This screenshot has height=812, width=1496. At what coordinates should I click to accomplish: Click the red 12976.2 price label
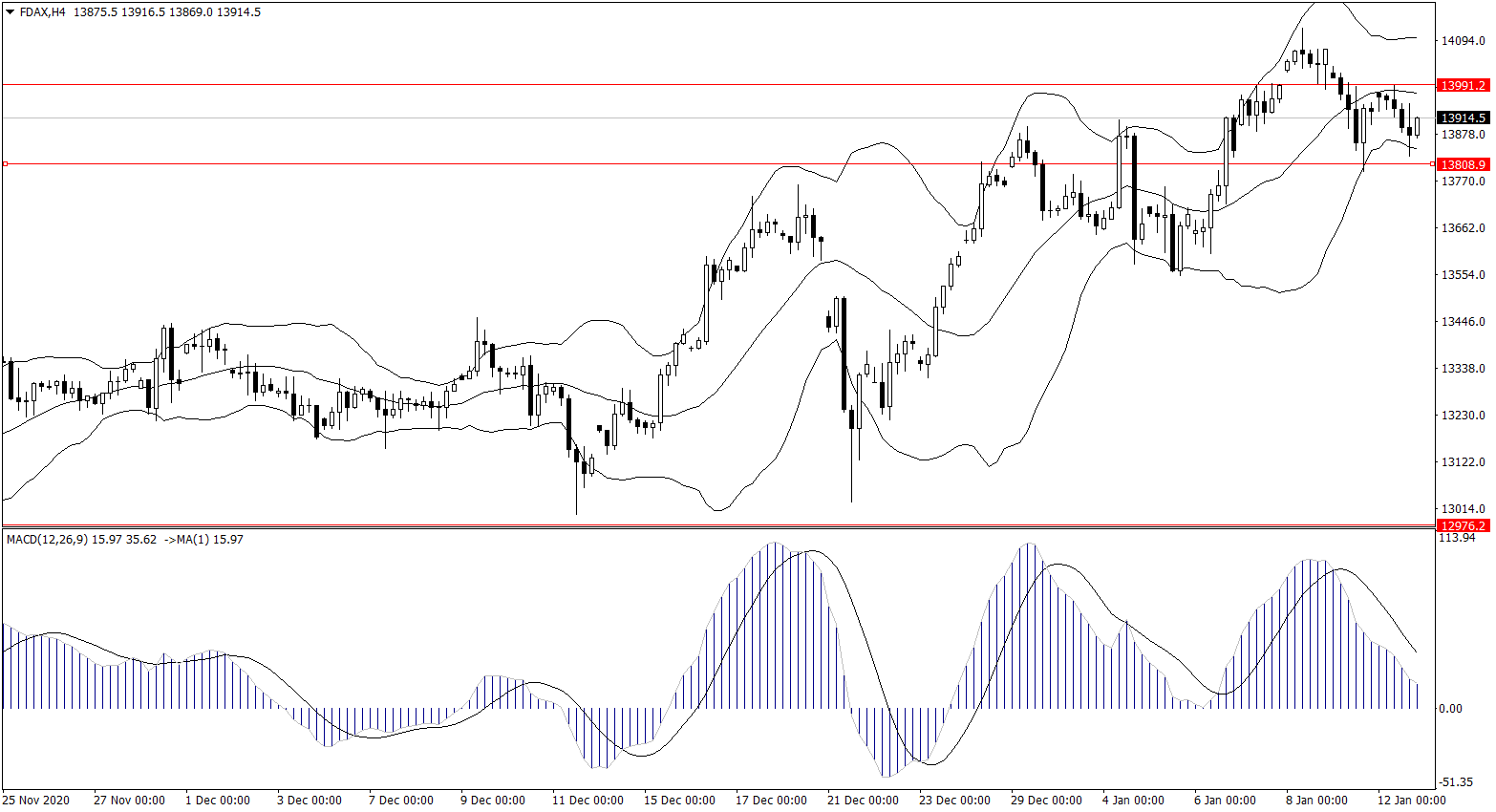click(1463, 525)
